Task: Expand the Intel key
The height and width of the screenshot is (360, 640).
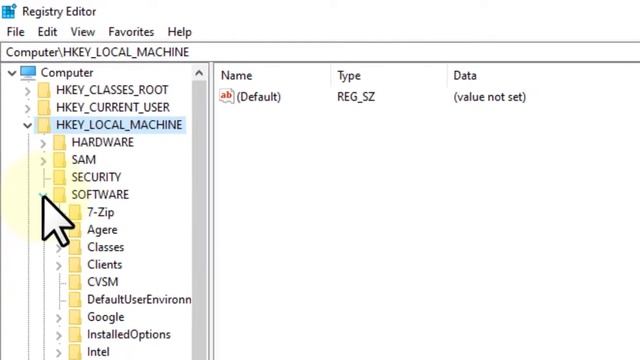Action: [59, 353]
